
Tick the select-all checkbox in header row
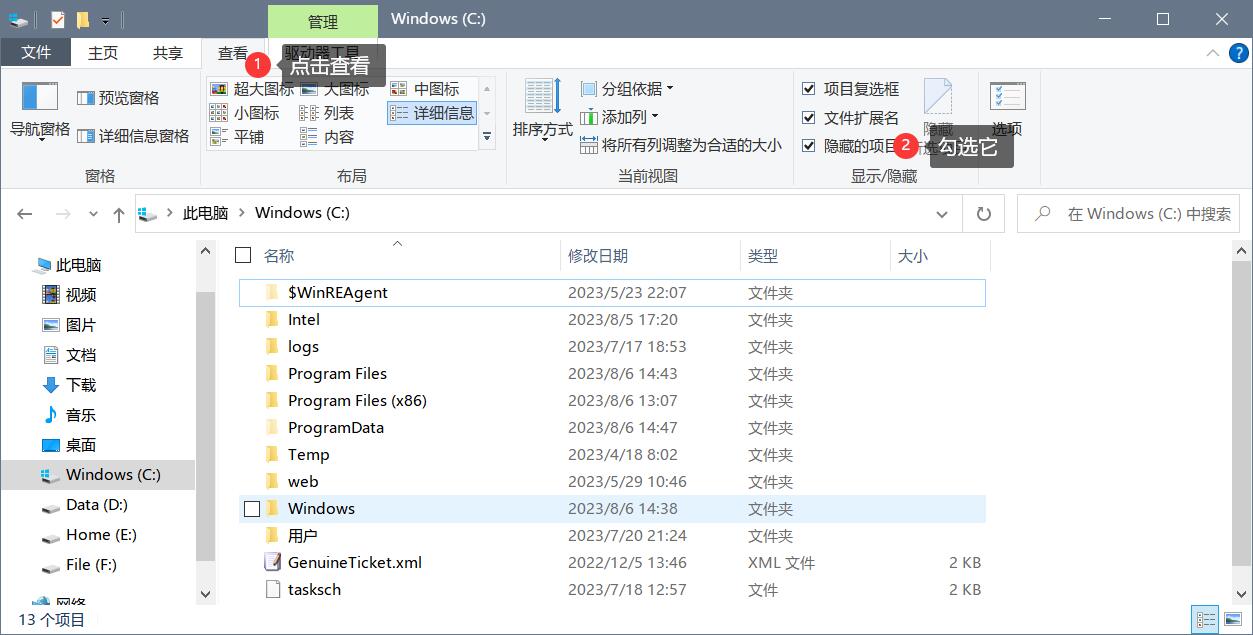[243, 255]
